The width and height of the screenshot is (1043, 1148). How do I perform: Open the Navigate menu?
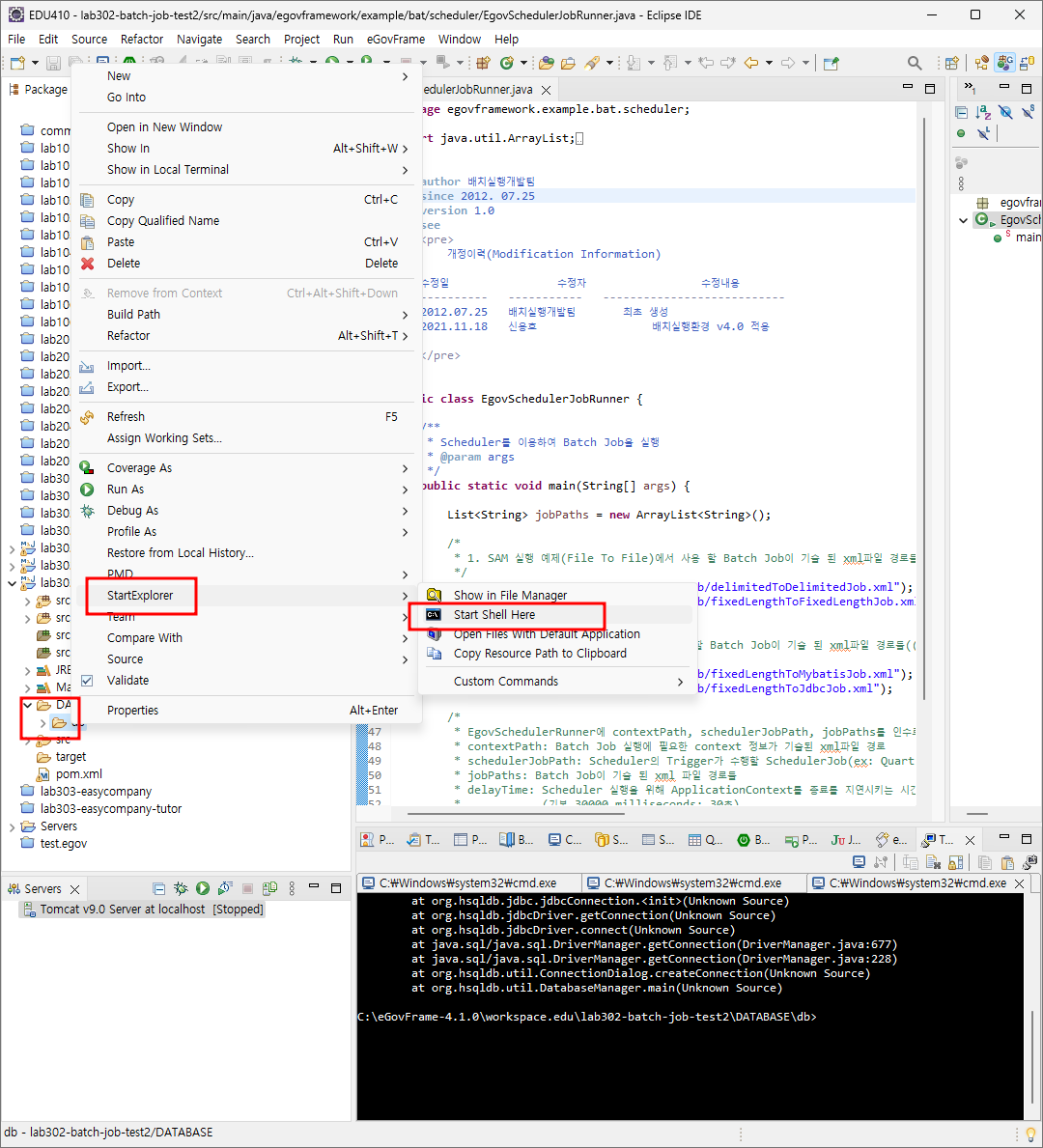coord(199,39)
